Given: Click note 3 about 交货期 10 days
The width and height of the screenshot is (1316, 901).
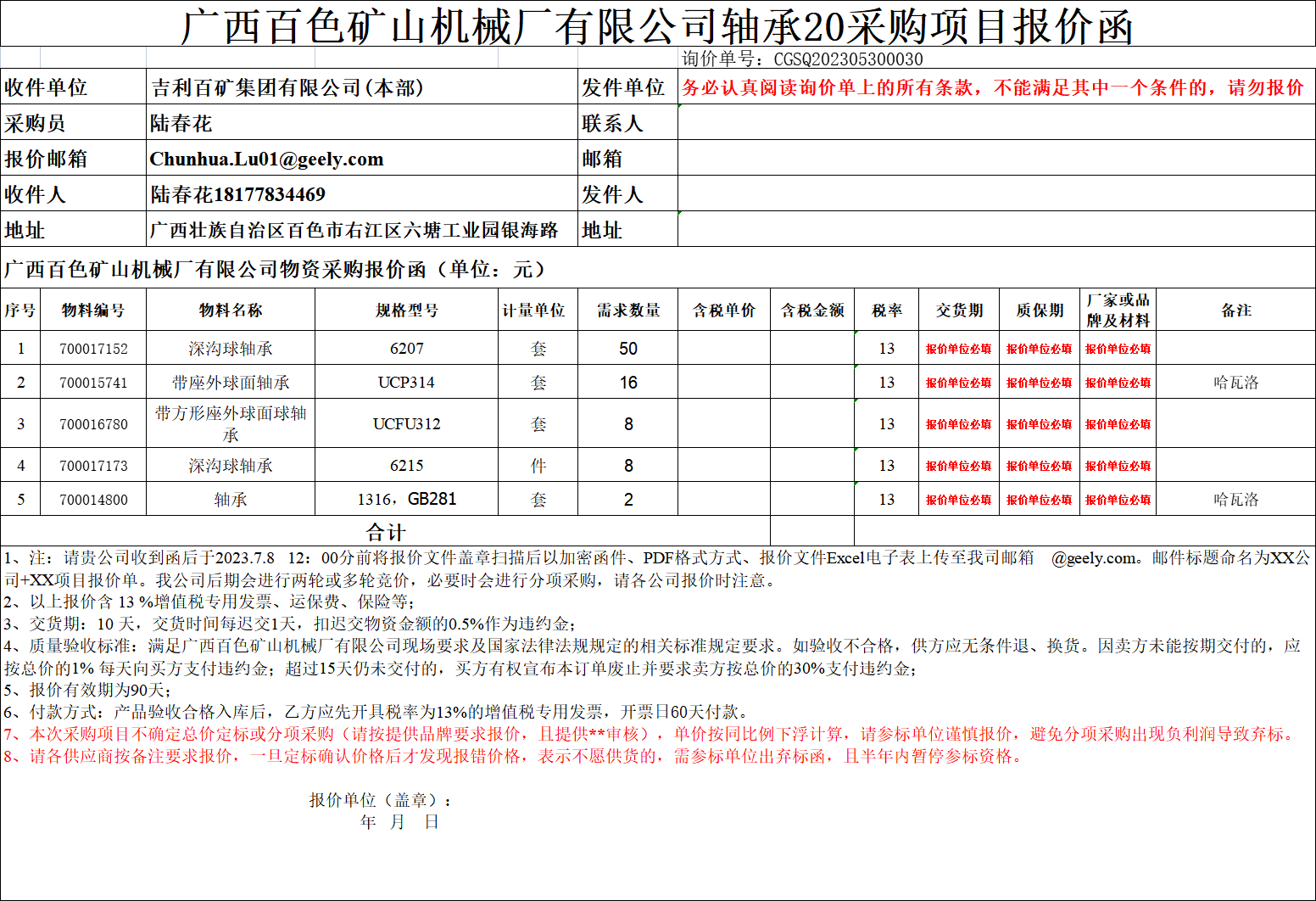Looking at the screenshot, I should tap(291, 624).
